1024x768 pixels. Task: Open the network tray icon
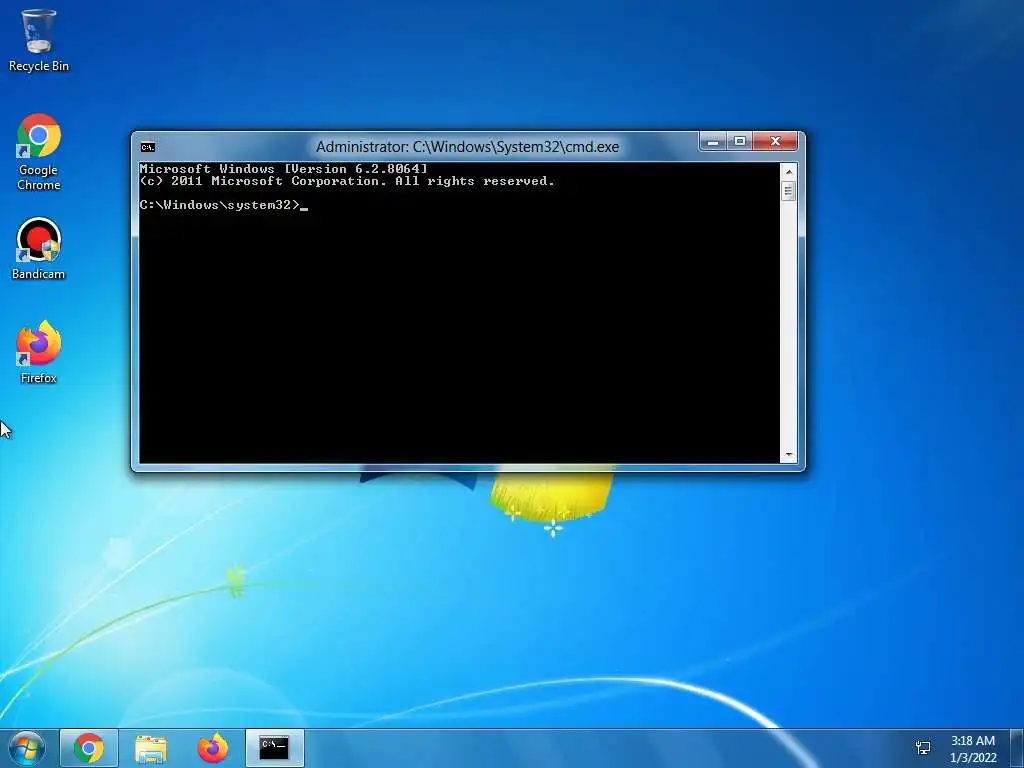point(923,748)
